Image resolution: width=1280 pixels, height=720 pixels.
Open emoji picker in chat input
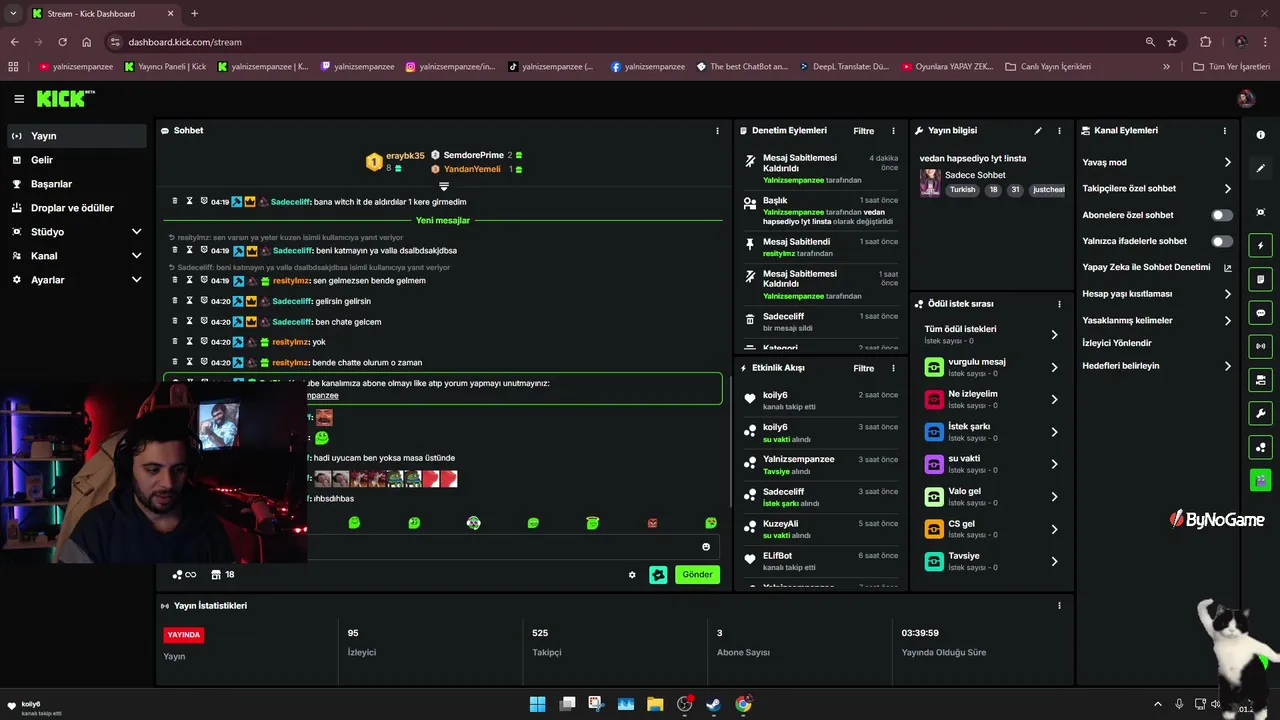click(x=706, y=547)
